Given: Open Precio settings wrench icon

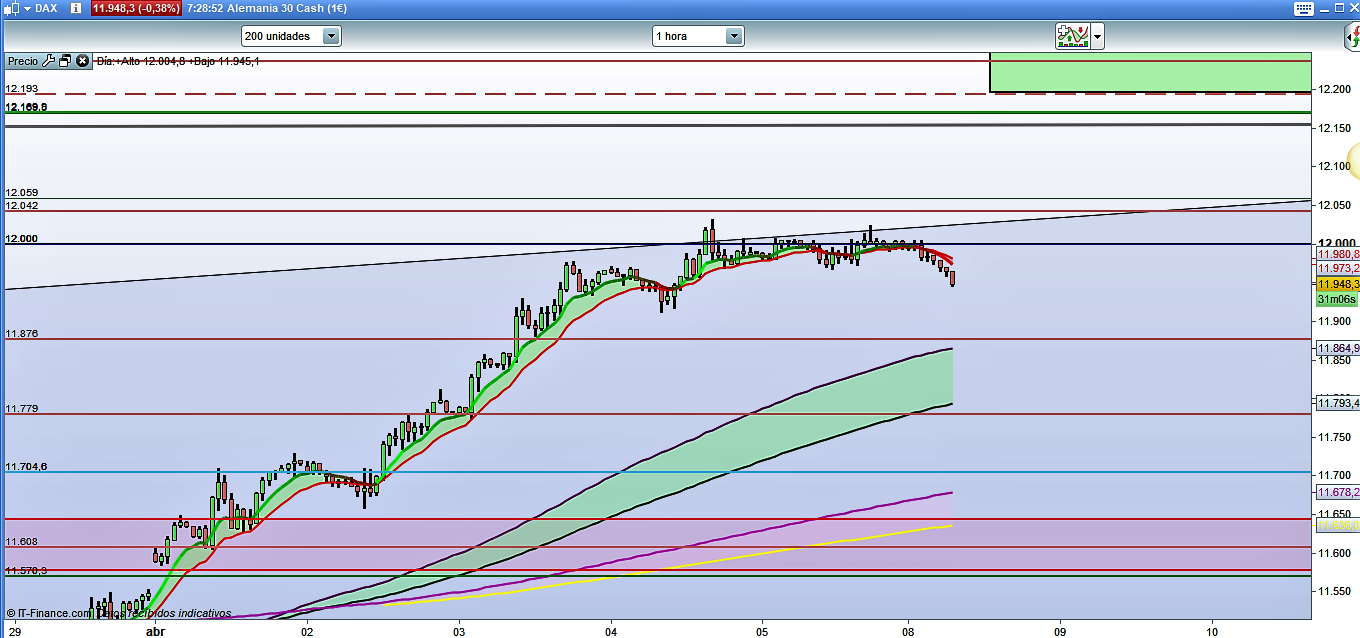Looking at the screenshot, I should [48, 61].
